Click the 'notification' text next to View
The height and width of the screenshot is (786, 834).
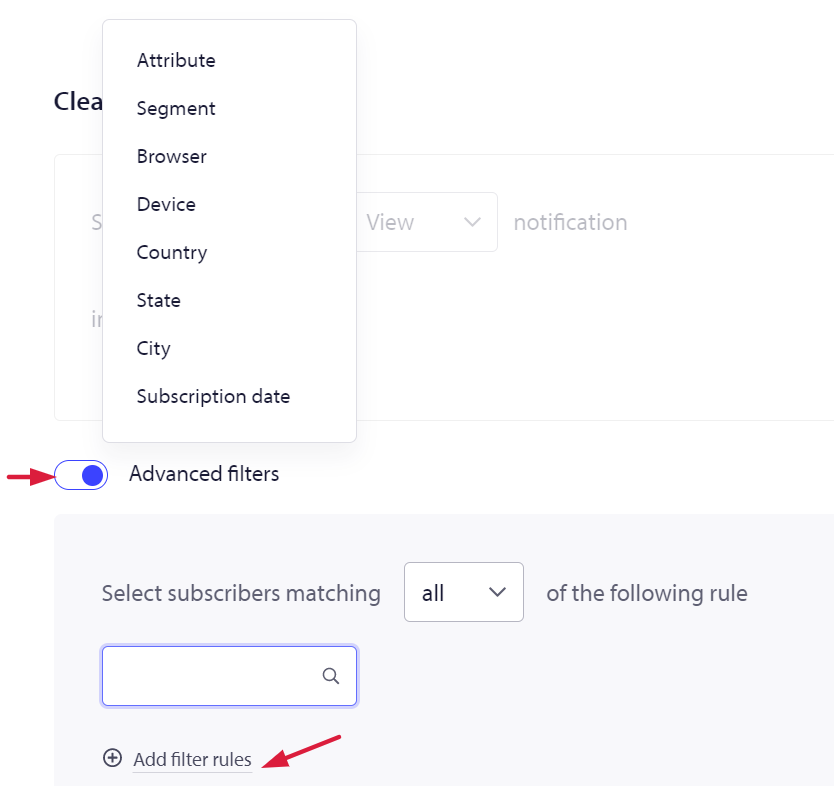click(570, 222)
